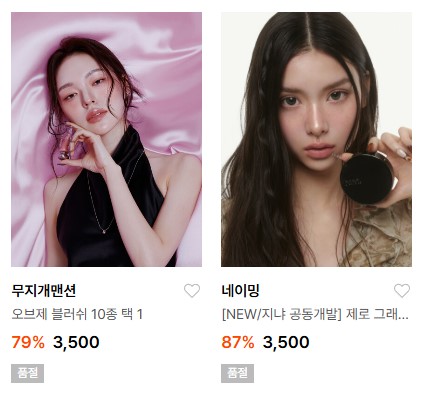This screenshot has height=412, width=422.
Task: Open product title 오브제 블러쉬 10종 택 1
Action: [77, 314]
